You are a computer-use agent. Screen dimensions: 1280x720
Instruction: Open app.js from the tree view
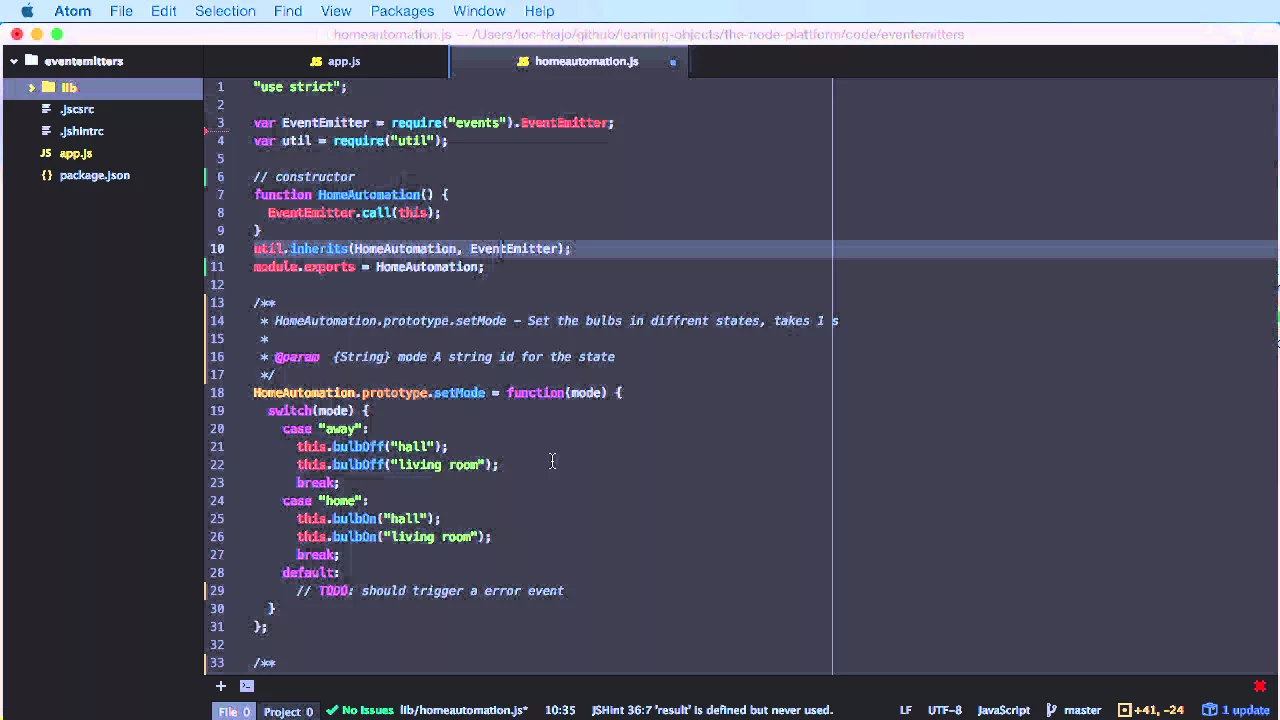[76, 153]
